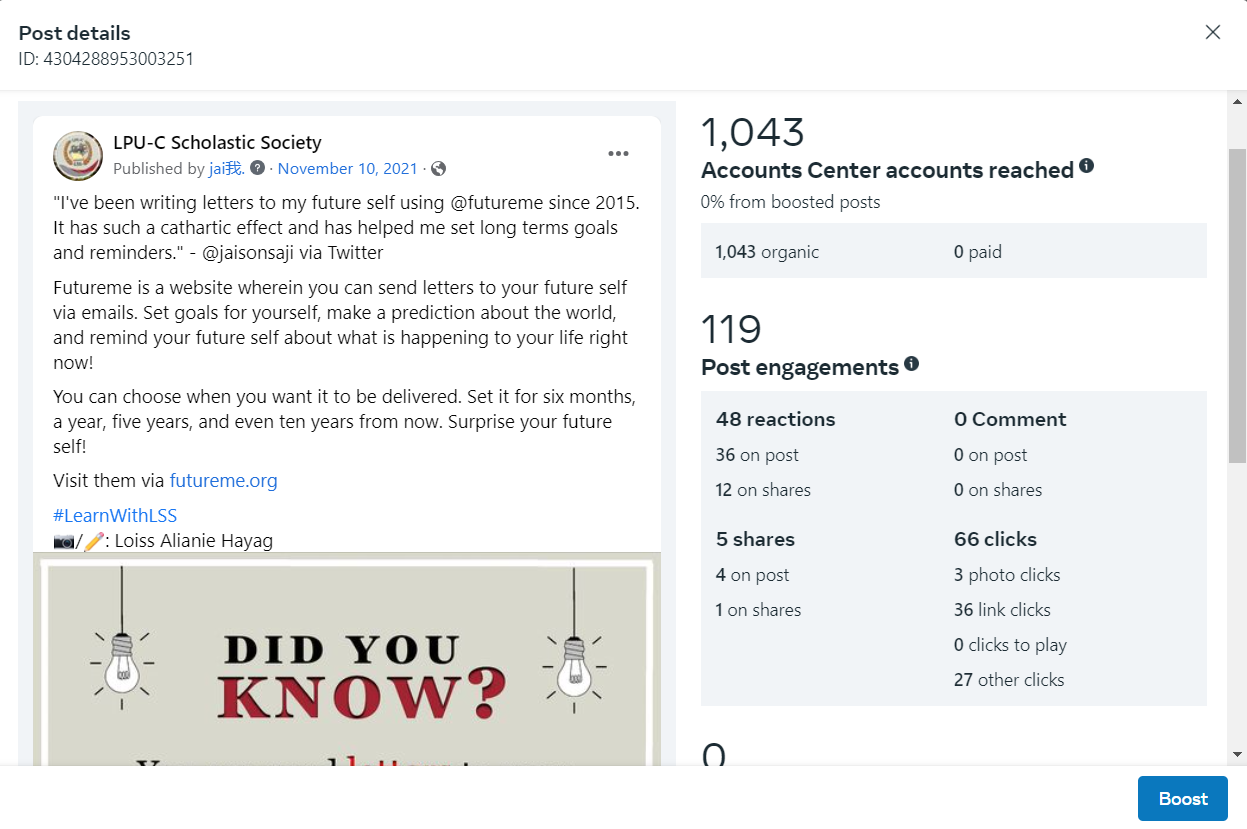
Task: Click the scrollbar down arrow
Action: [1237, 754]
